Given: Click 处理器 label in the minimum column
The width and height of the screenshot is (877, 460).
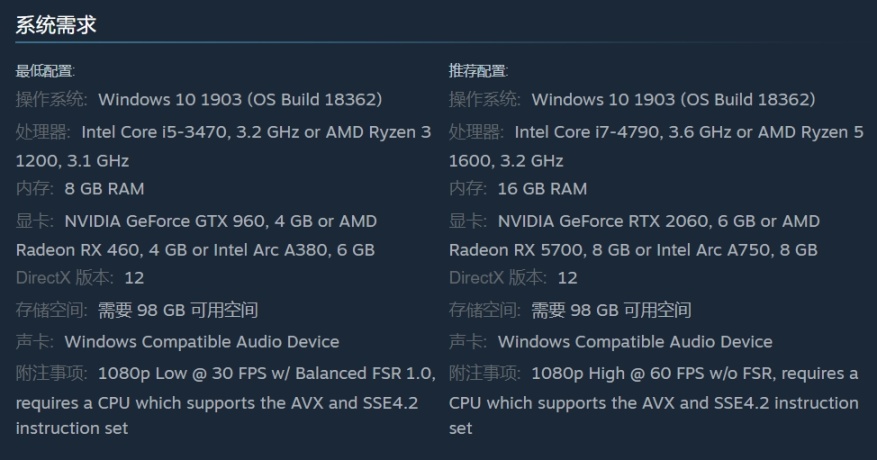Looking at the screenshot, I should [43, 132].
